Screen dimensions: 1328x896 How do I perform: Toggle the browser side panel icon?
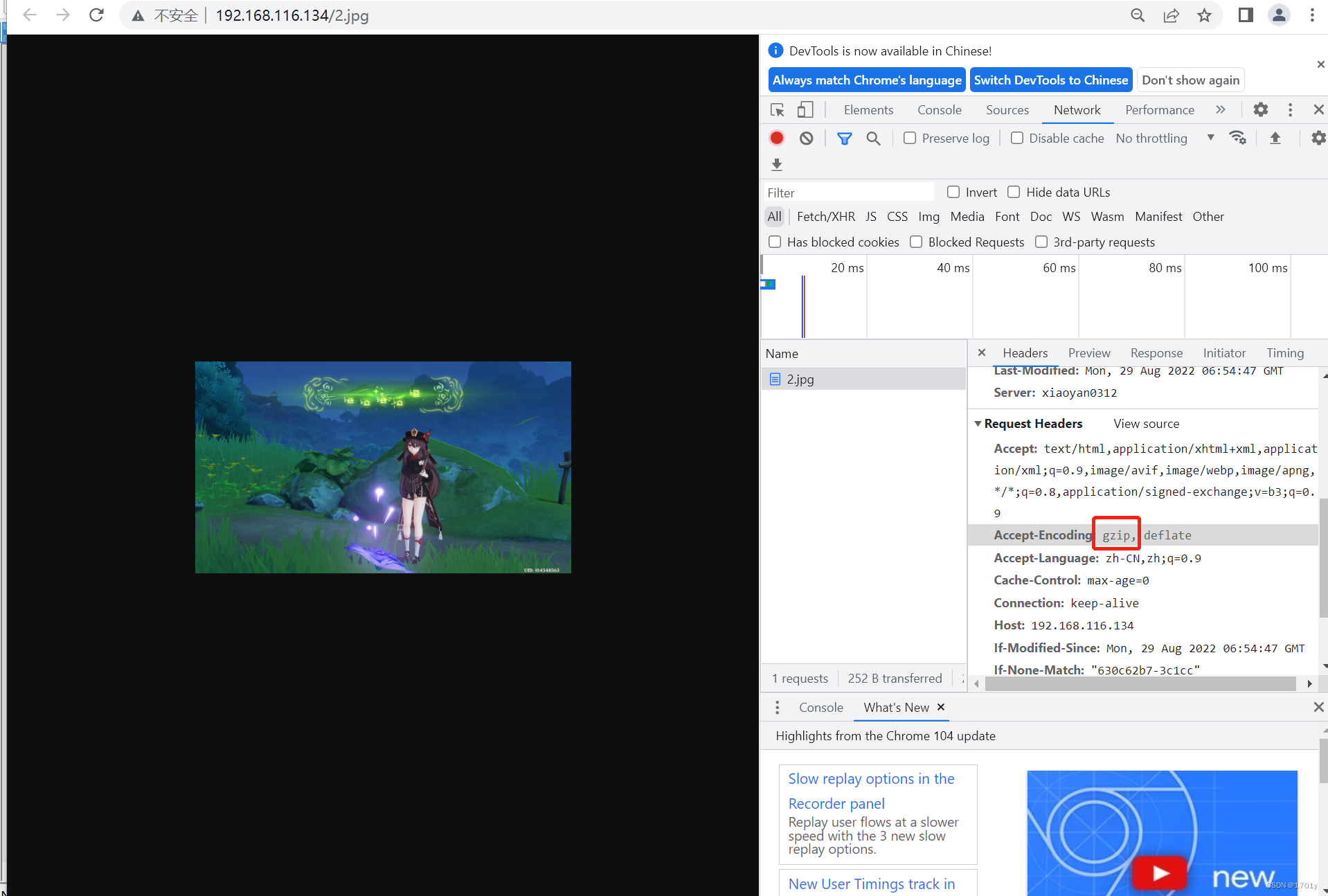[1246, 15]
